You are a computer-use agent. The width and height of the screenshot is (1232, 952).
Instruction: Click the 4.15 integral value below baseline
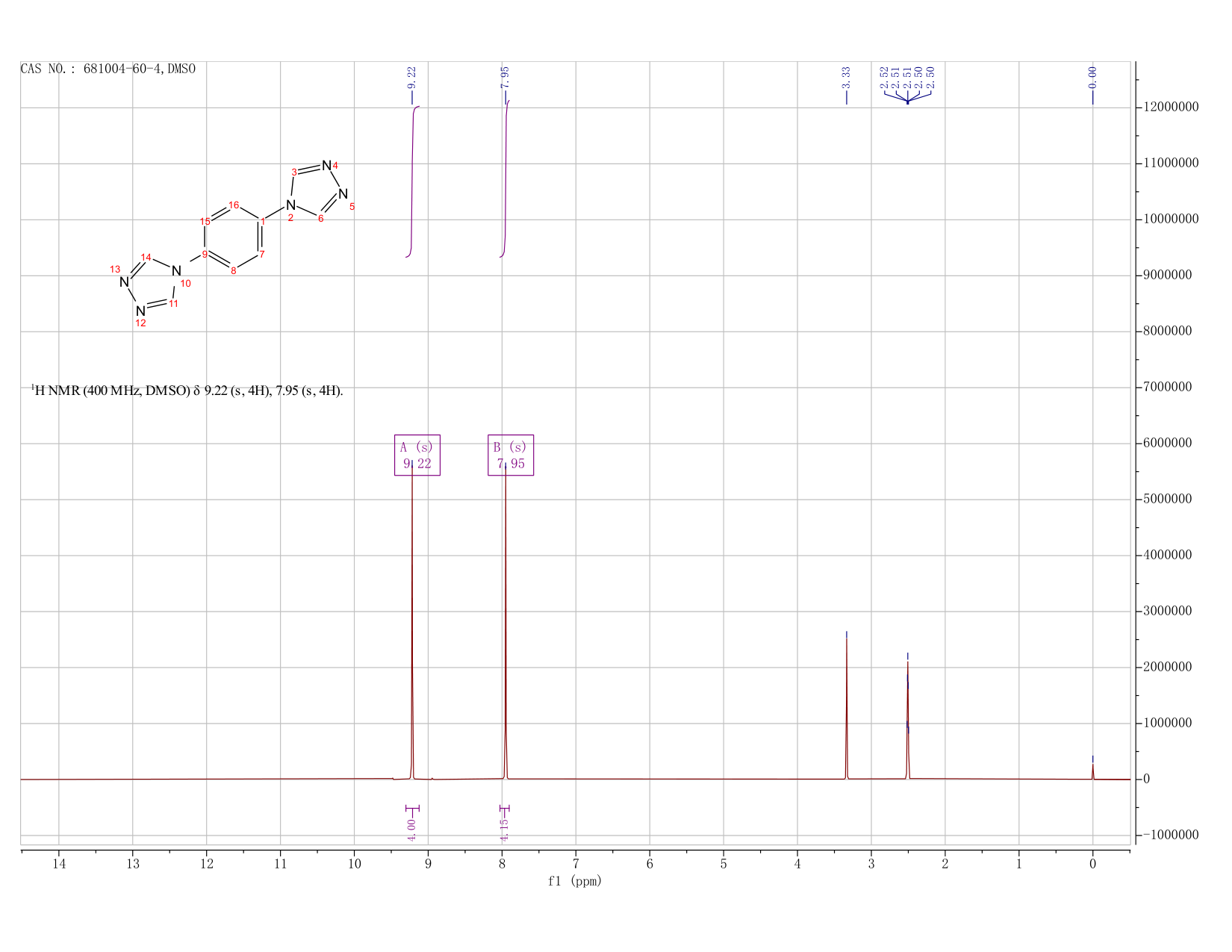tap(504, 829)
